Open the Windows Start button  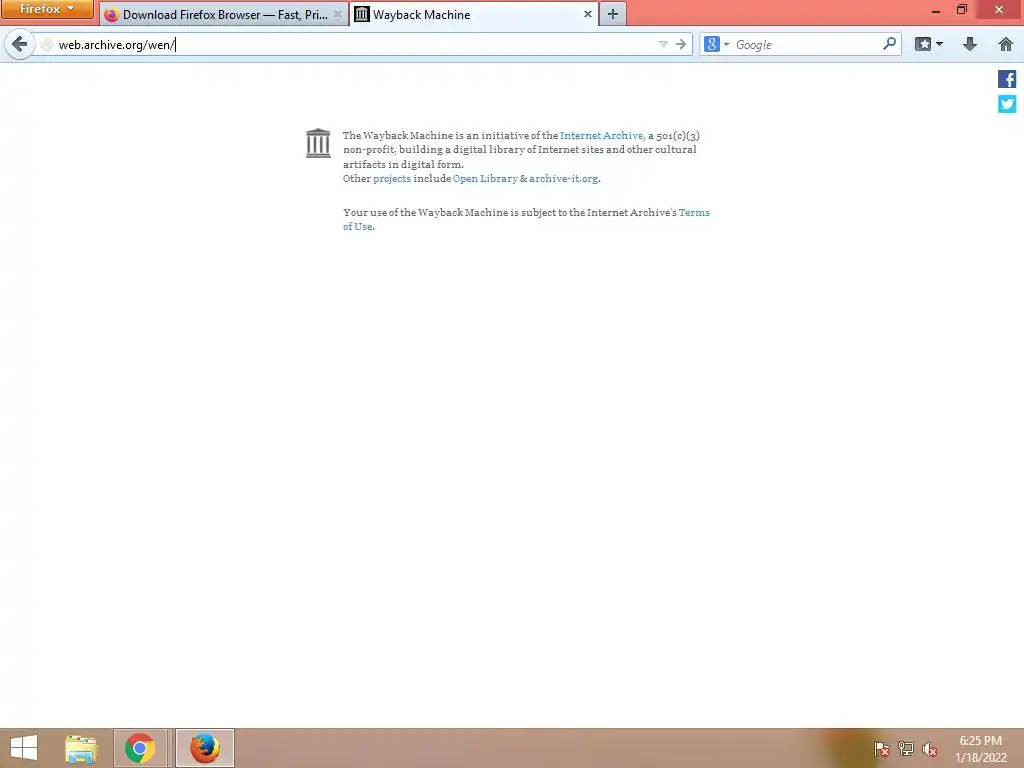click(24, 748)
